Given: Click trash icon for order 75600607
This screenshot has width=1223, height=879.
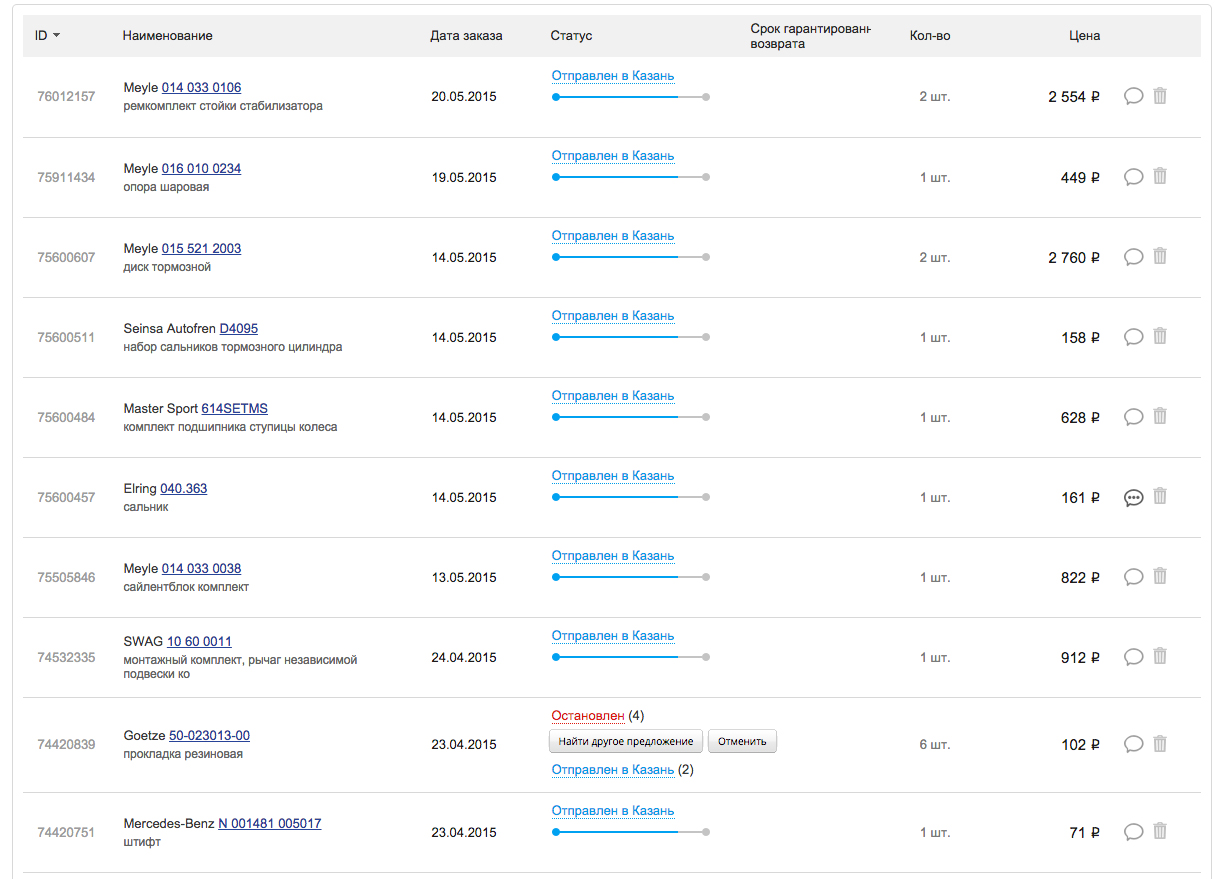Looking at the screenshot, I should point(1160,256).
